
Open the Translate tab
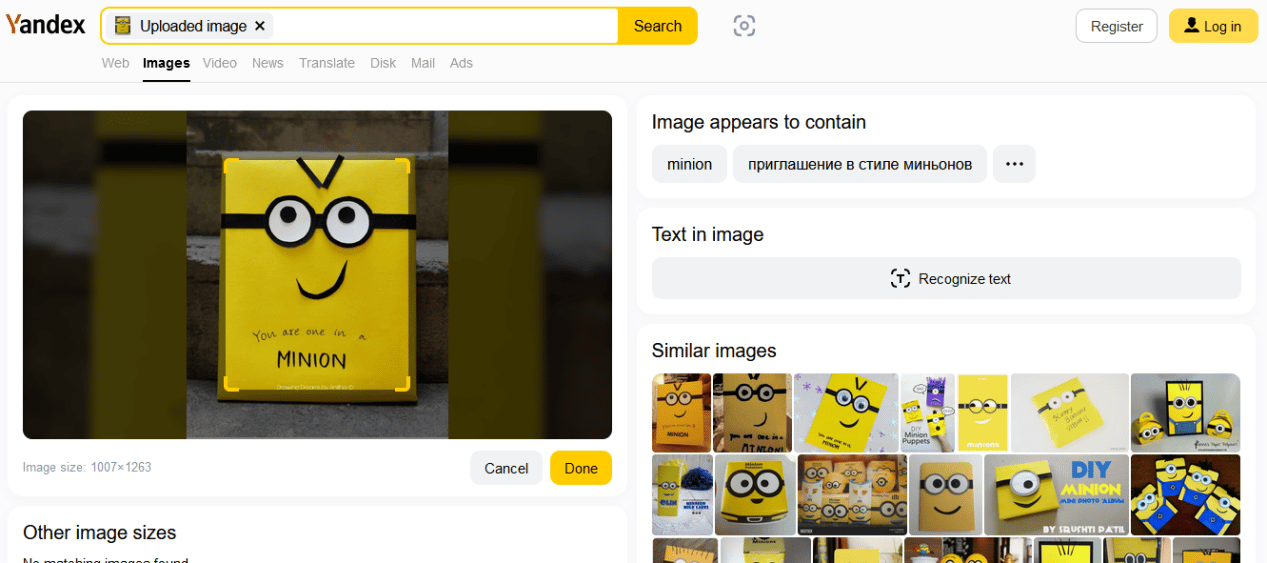(x=327, y=63)
